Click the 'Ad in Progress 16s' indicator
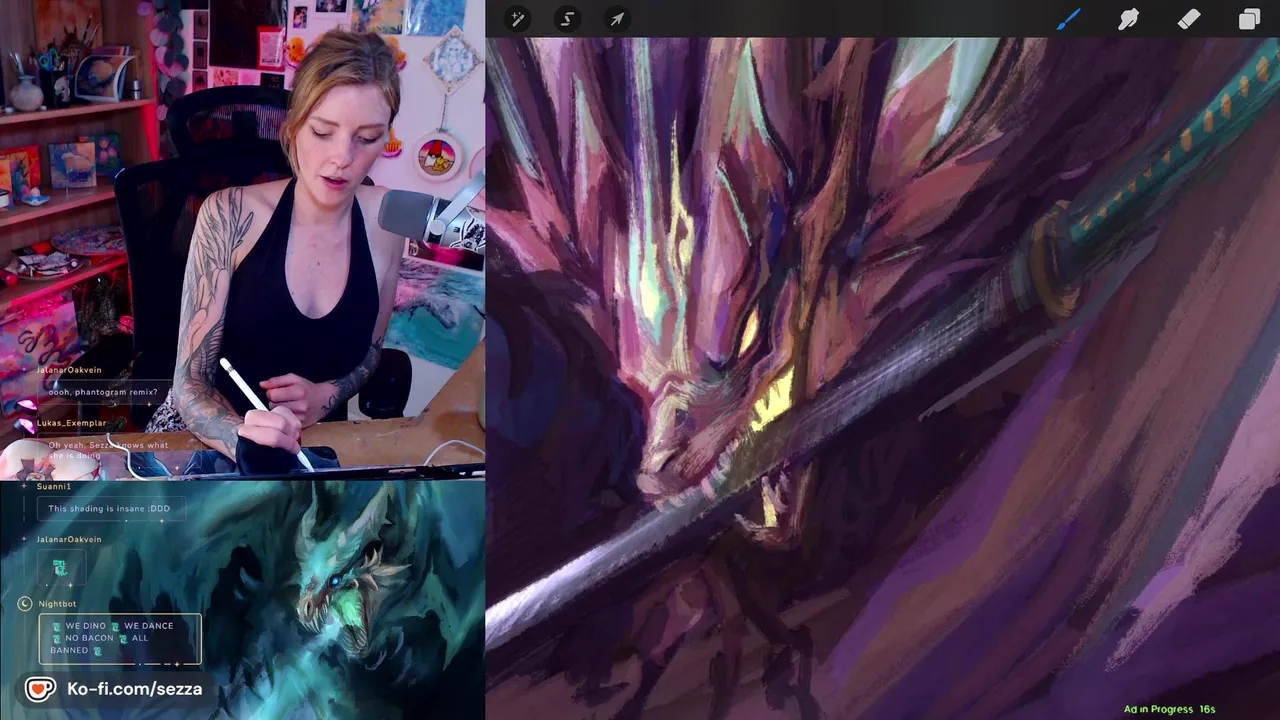Image resolution: width=1280 pixels, height=720 pixels. tap(1169, 709)
